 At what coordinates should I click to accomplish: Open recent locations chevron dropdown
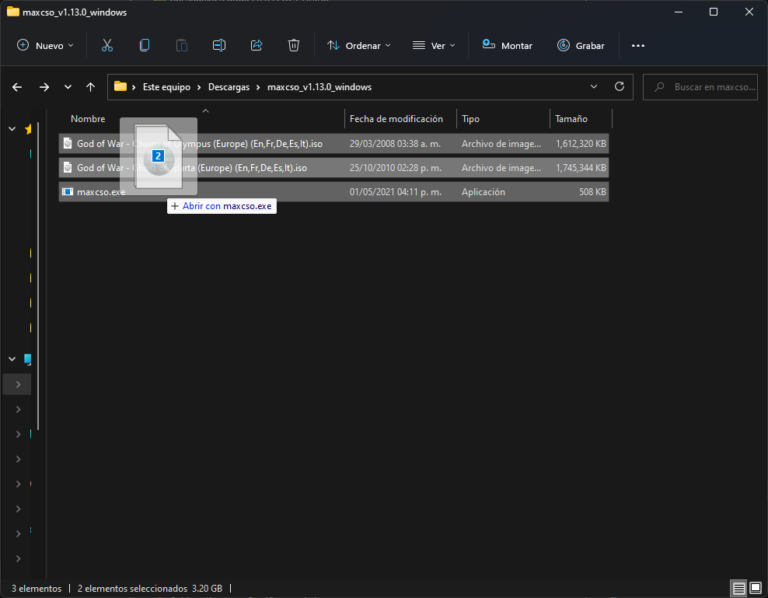coord(67,87)
